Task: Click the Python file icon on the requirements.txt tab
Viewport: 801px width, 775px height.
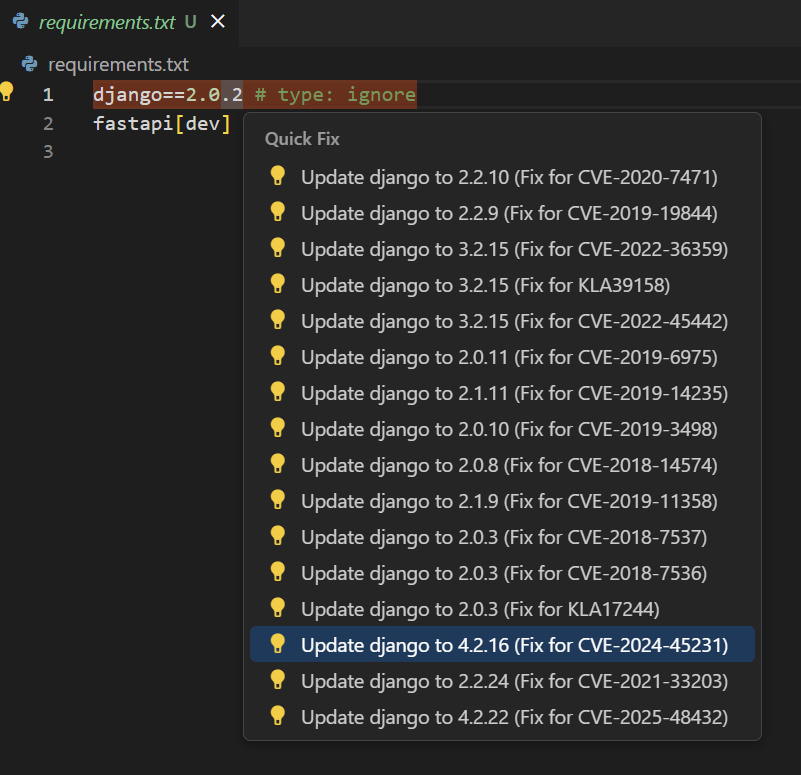Action: [20, 21]
